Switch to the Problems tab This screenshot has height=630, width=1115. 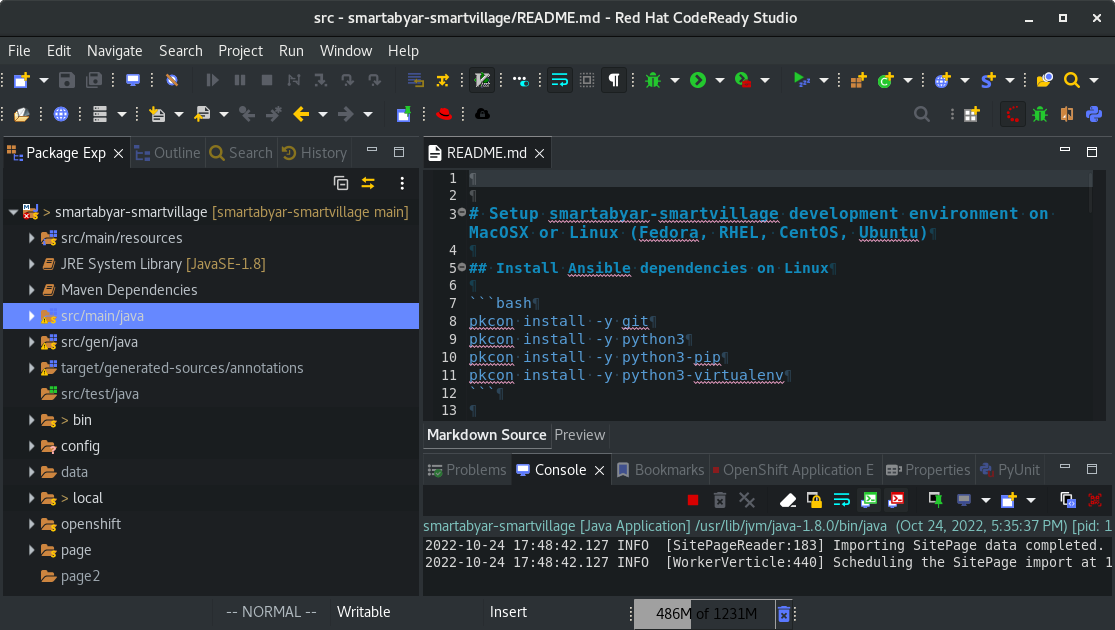tap(467, 470)
